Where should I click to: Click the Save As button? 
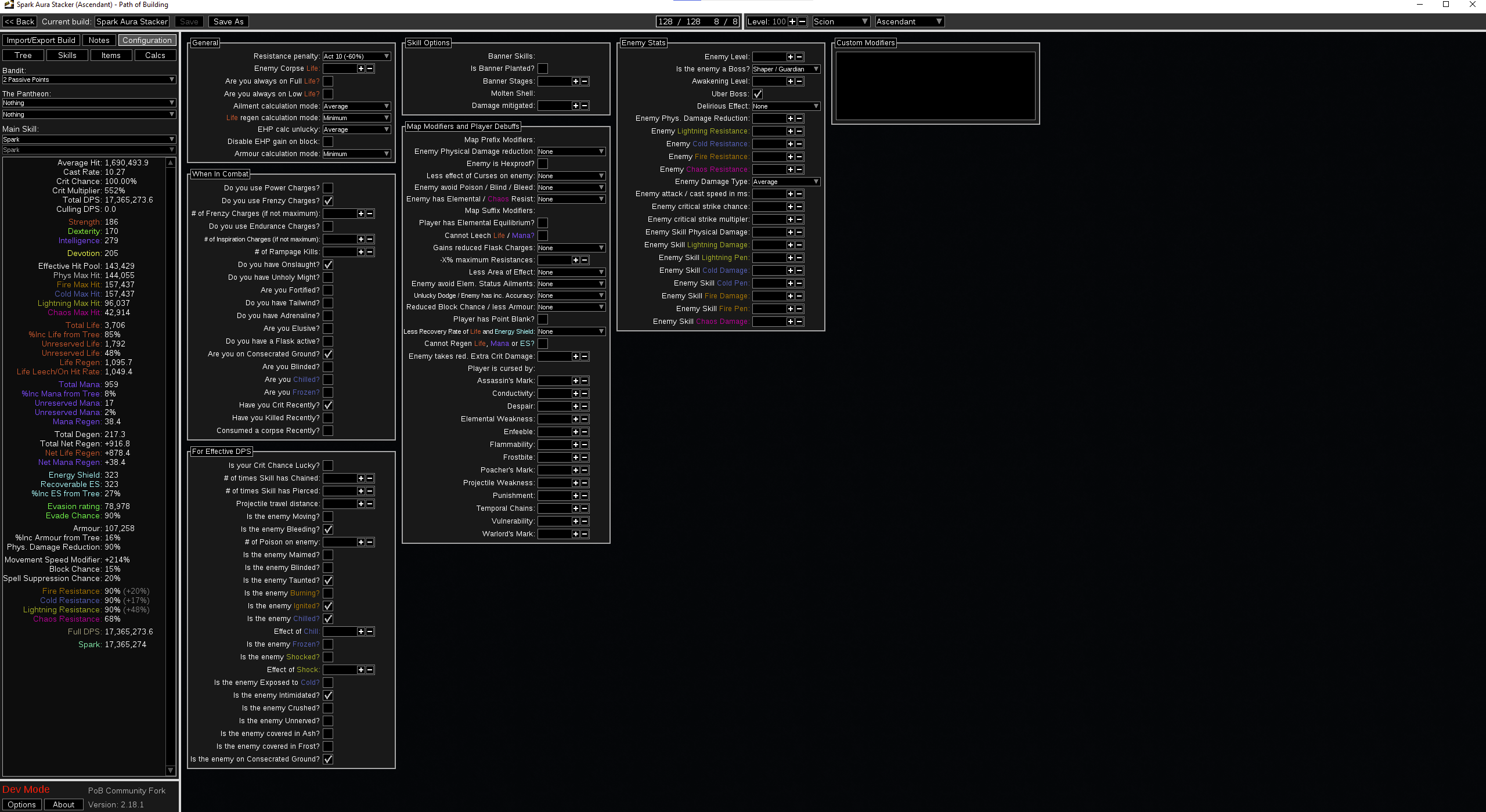(229, 21)
